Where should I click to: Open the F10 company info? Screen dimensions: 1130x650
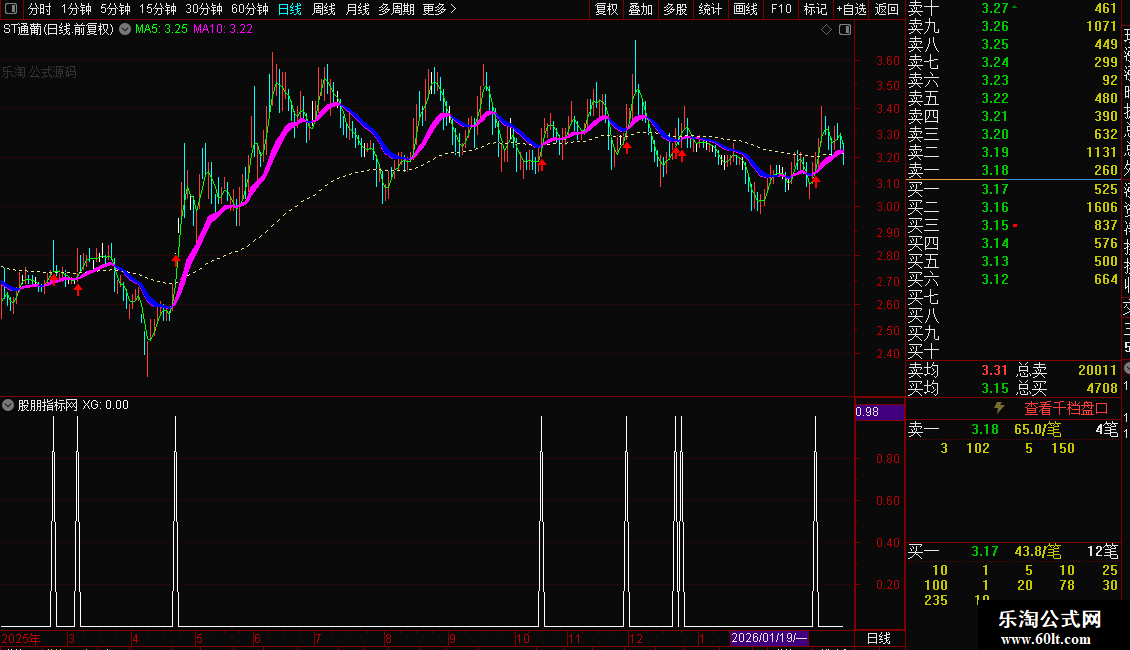781,9
